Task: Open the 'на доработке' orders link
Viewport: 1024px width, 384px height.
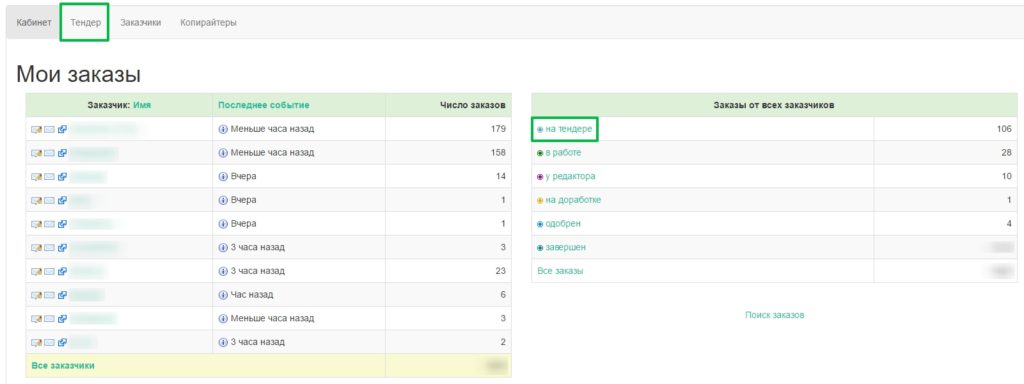Action: tap(573, 200)
